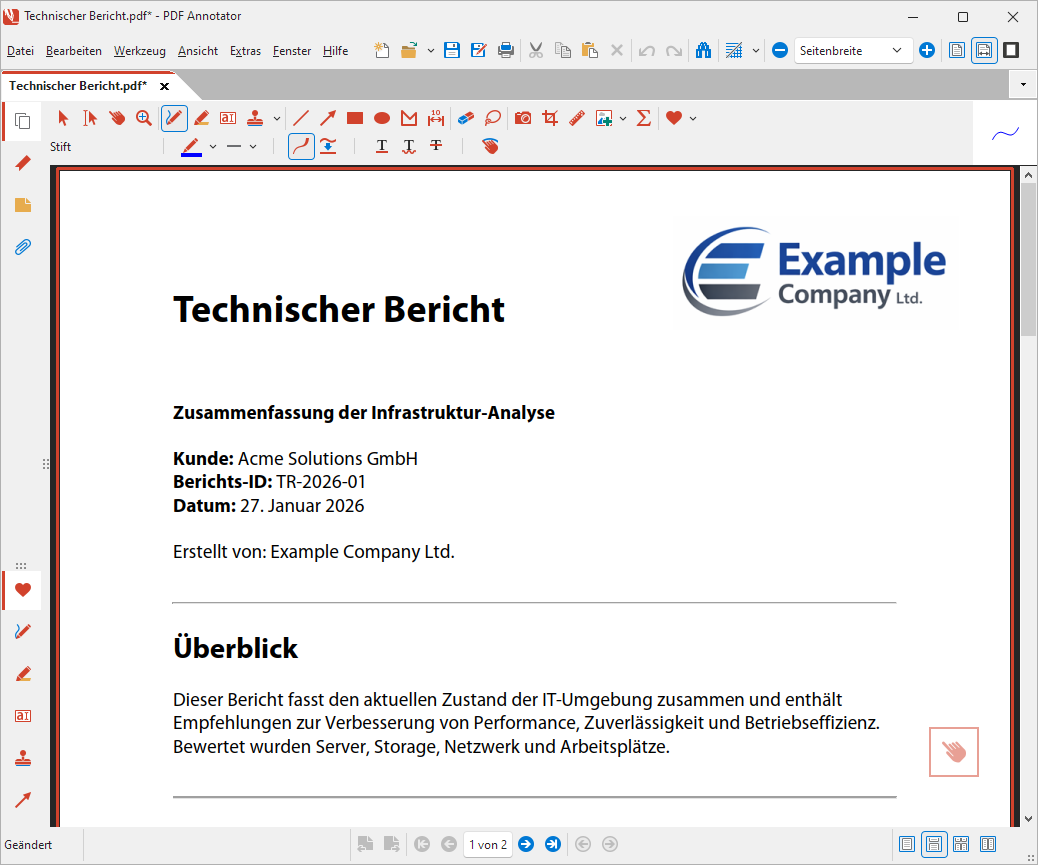The height and width of the screenshot is (865, 1038).
Task: Switch to two pages side-by-side layout
Action: pos(988,844)
